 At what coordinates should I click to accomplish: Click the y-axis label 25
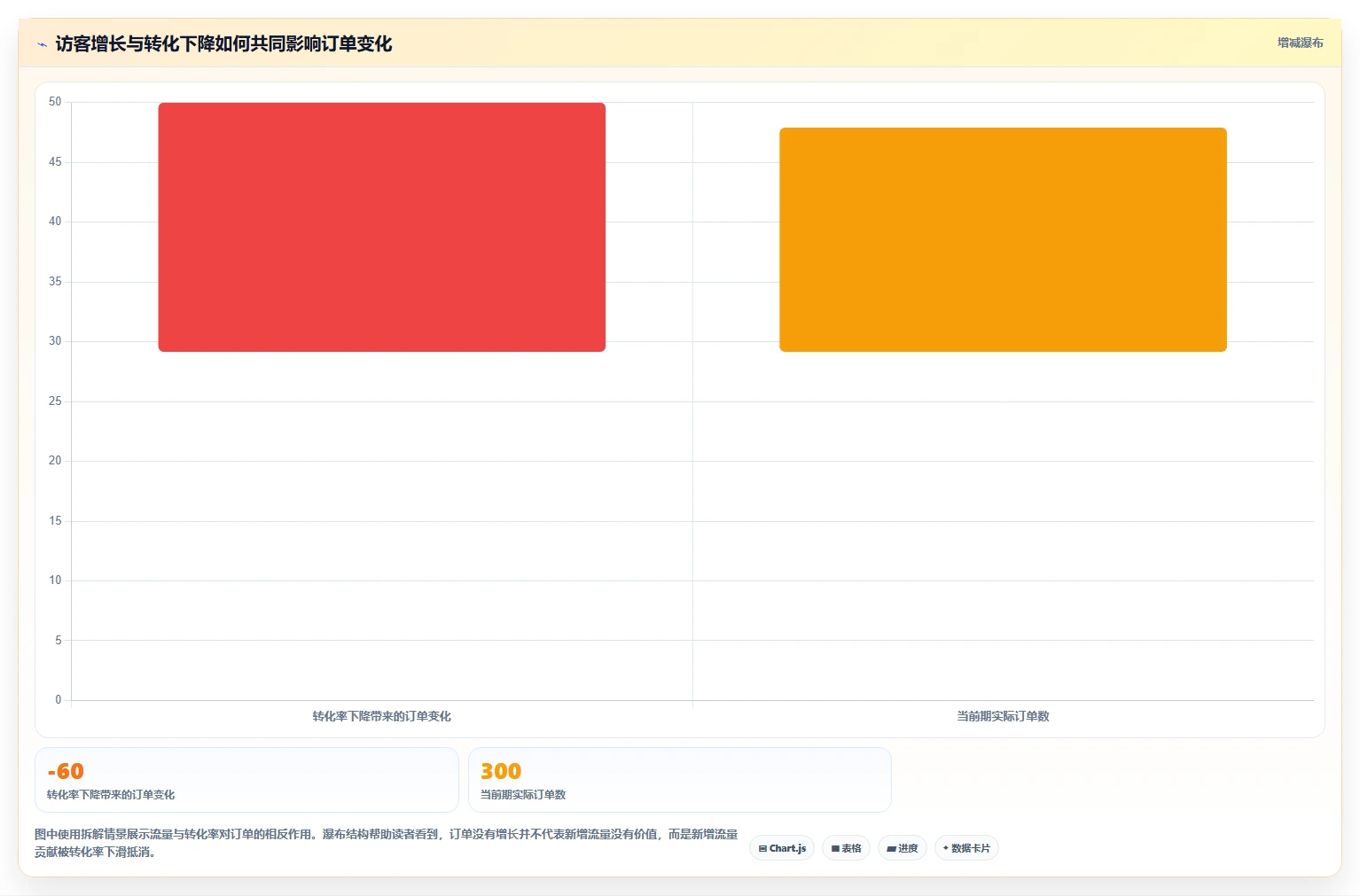click(55, 401)
